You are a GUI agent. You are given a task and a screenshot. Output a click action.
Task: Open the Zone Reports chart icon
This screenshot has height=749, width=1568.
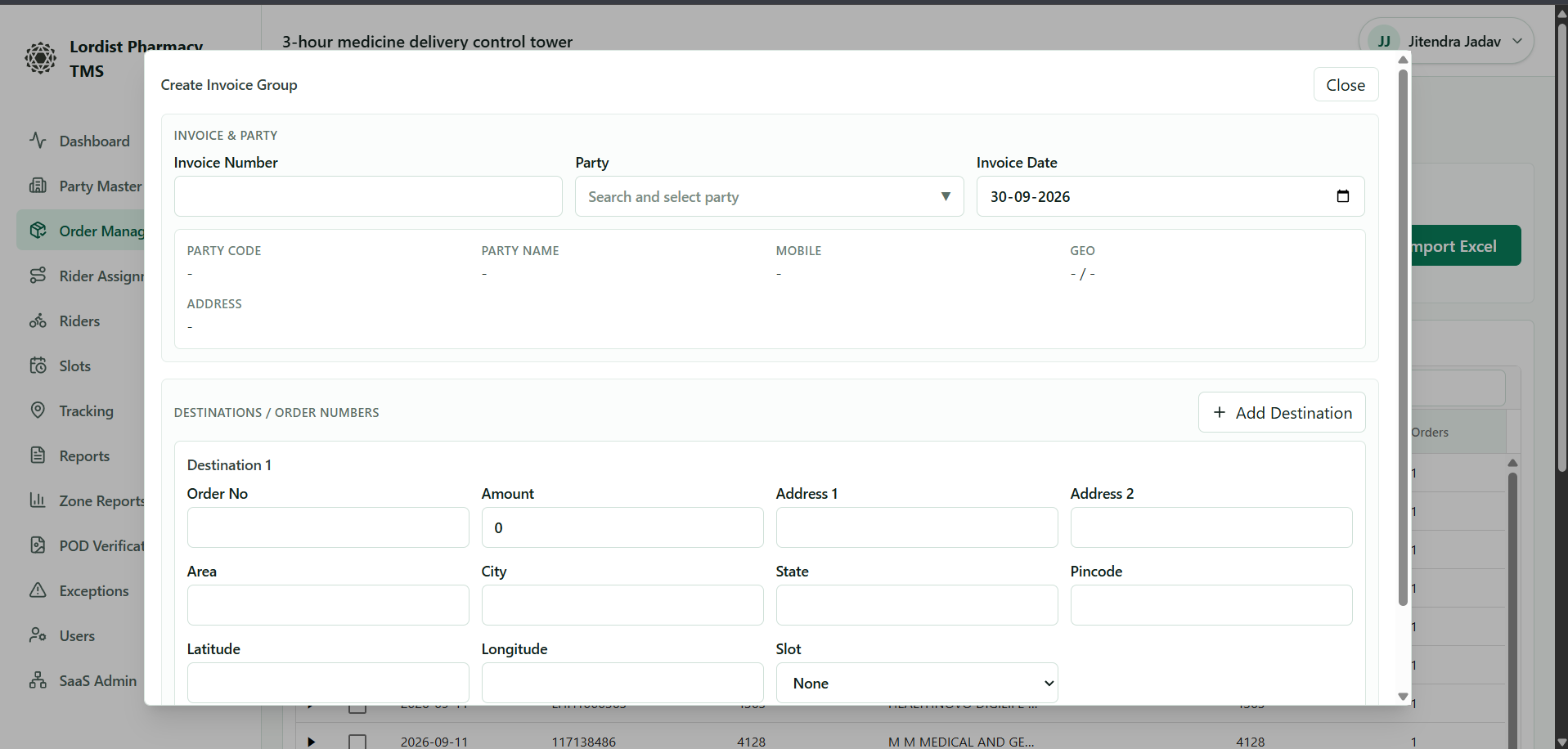tap(38, 500)
